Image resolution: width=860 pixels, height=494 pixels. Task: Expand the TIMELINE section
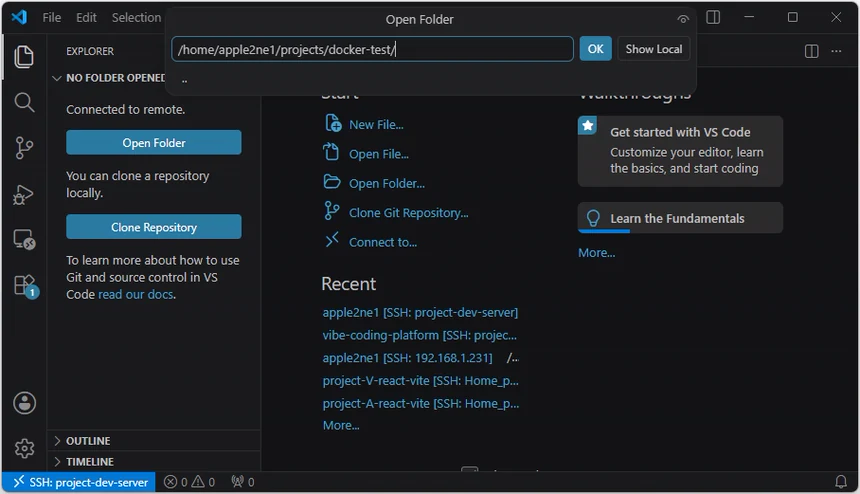tap(56, 462)
